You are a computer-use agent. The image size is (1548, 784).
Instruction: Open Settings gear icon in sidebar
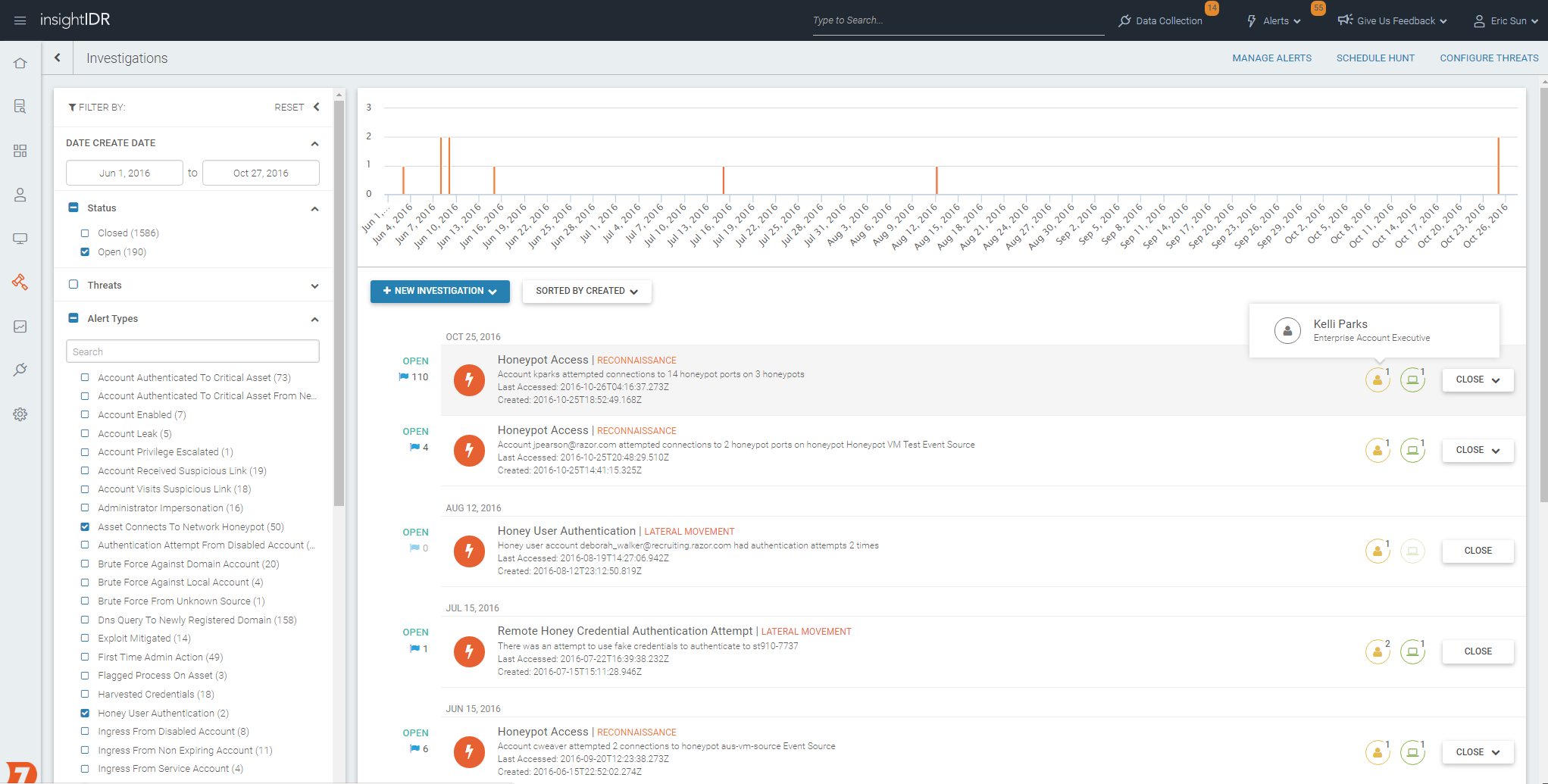(20, 414)
